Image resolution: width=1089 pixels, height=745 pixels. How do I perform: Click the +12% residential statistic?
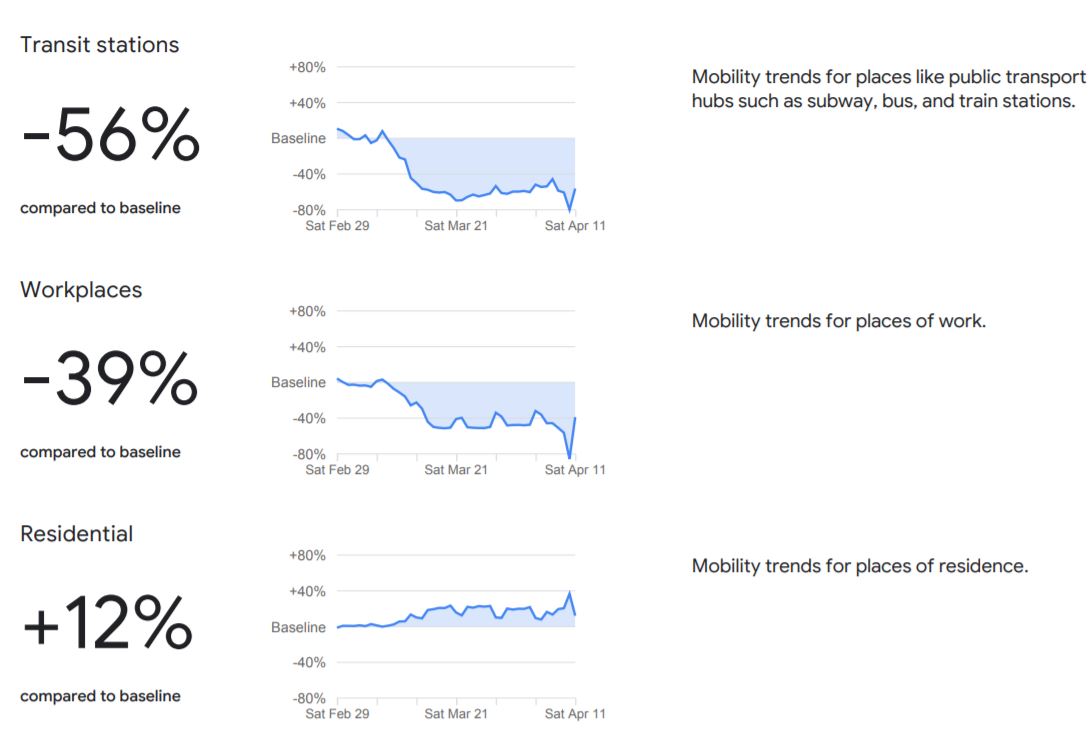point(108,623)
